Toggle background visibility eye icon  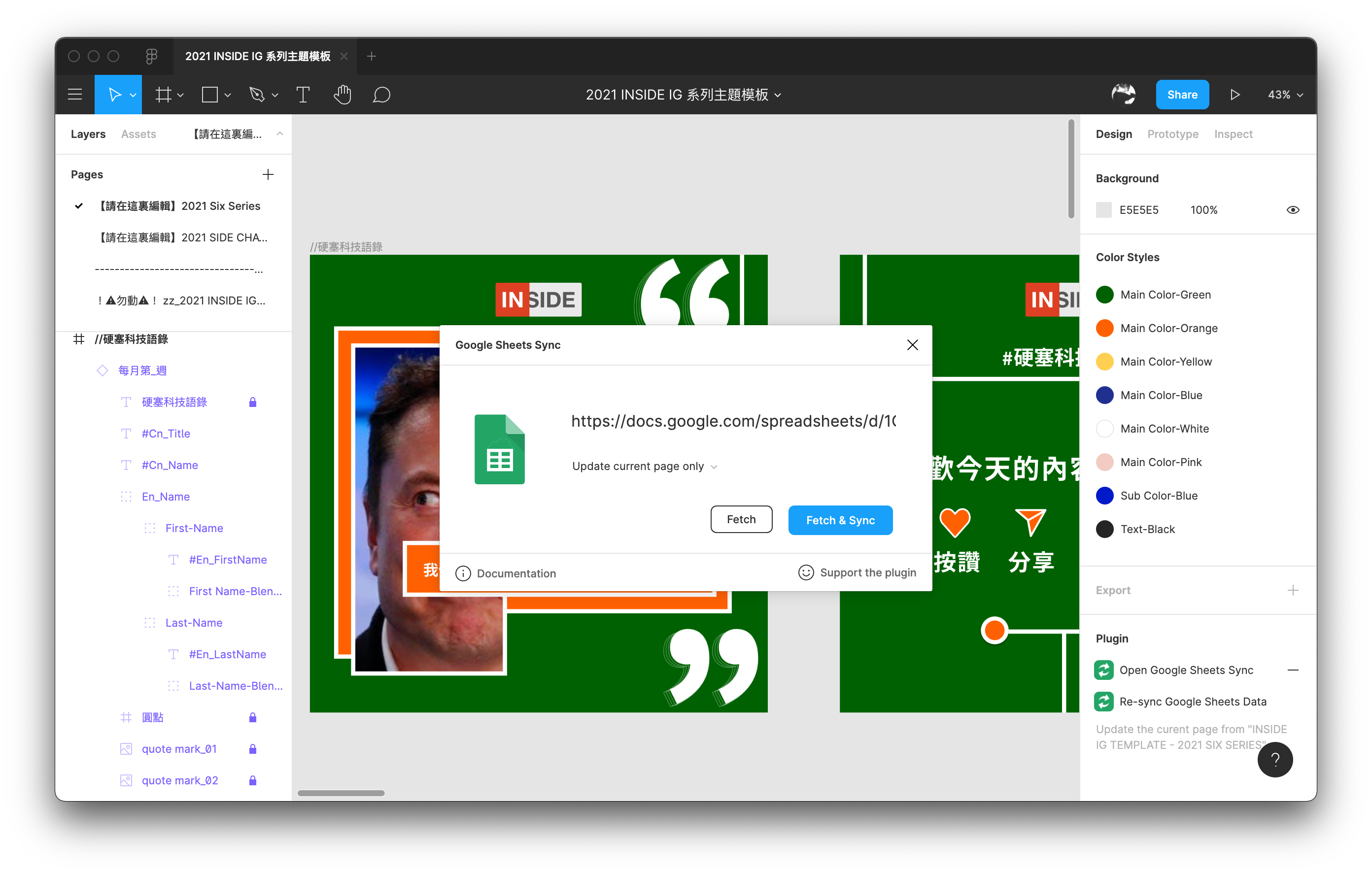[x=1293, y=210]
